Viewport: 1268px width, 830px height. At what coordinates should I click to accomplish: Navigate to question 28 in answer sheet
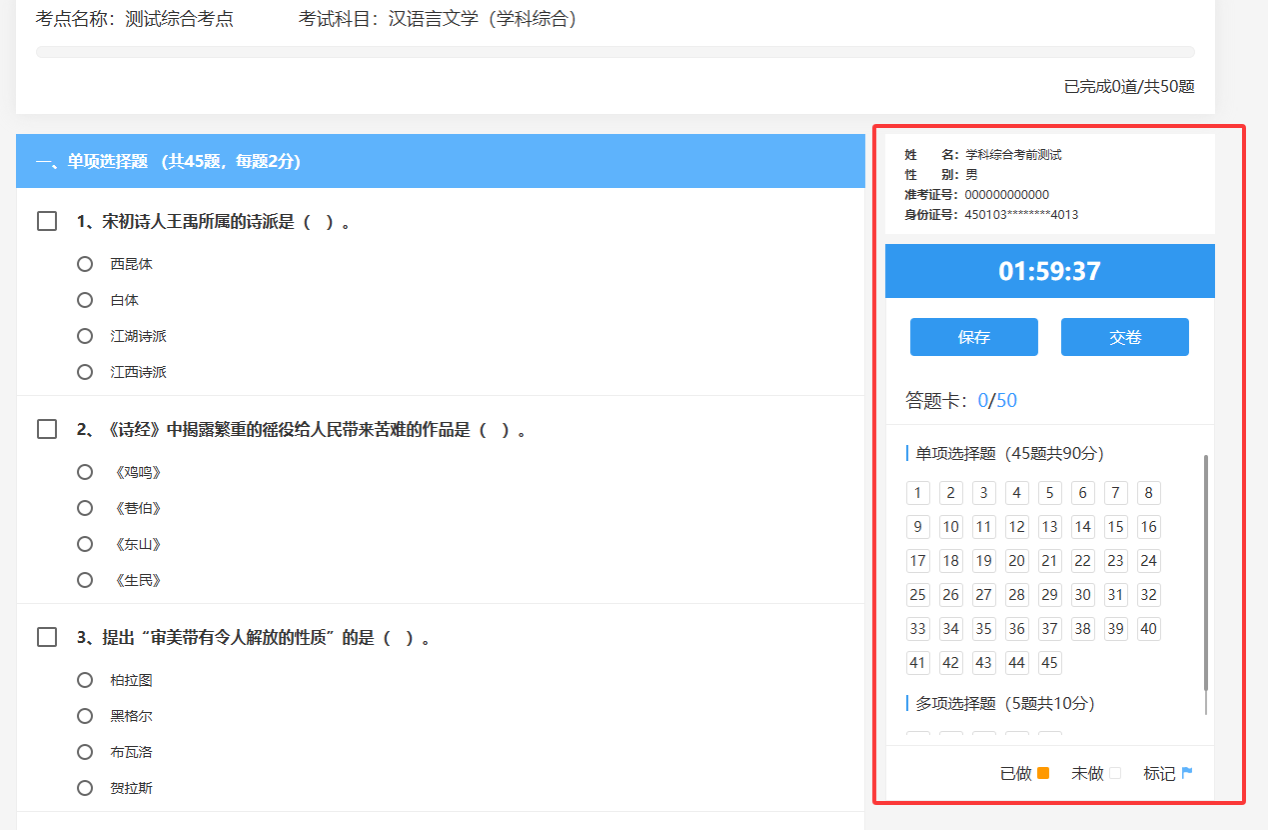coord(1016,595)
